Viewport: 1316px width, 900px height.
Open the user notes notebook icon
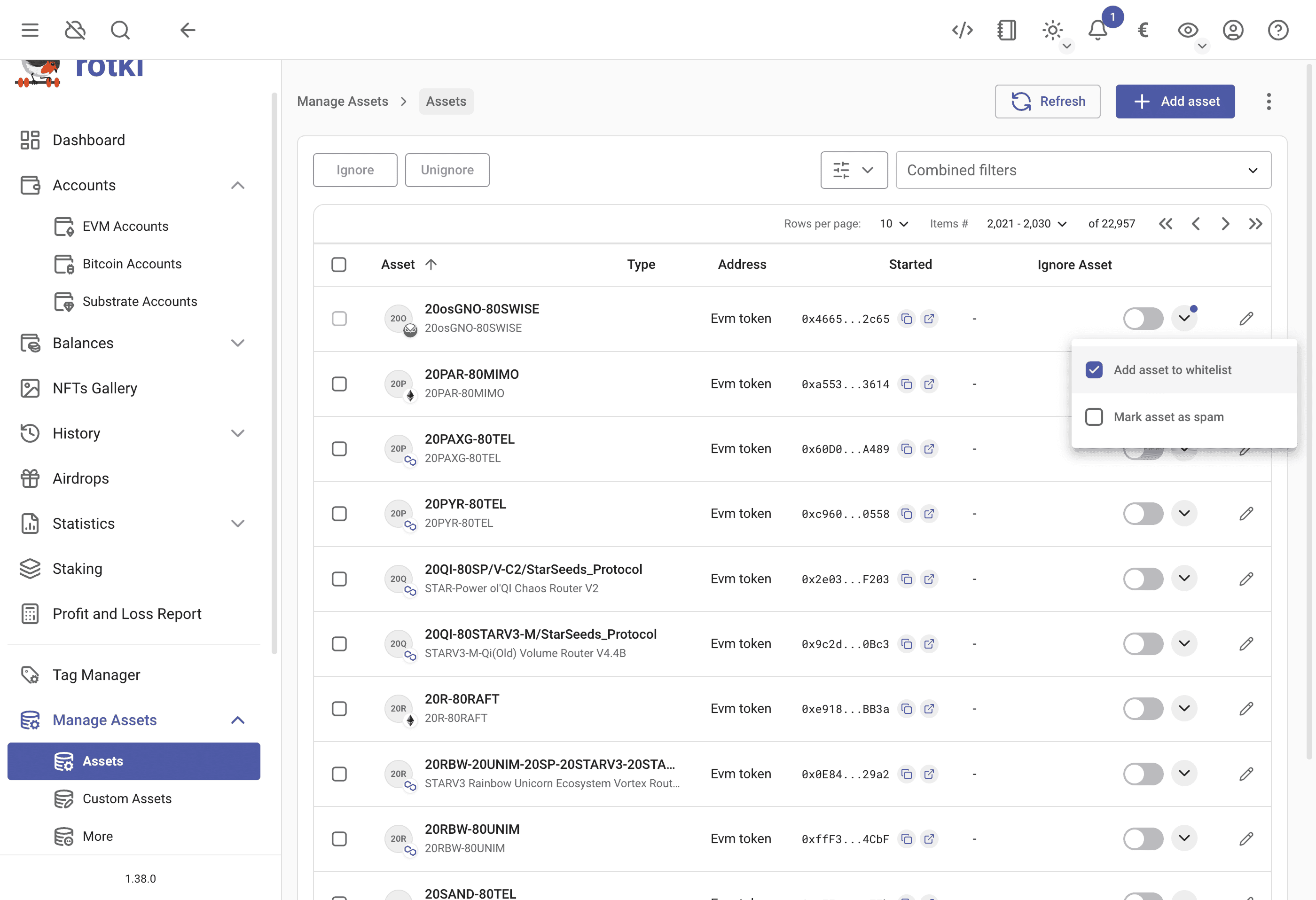(1007, 30)
